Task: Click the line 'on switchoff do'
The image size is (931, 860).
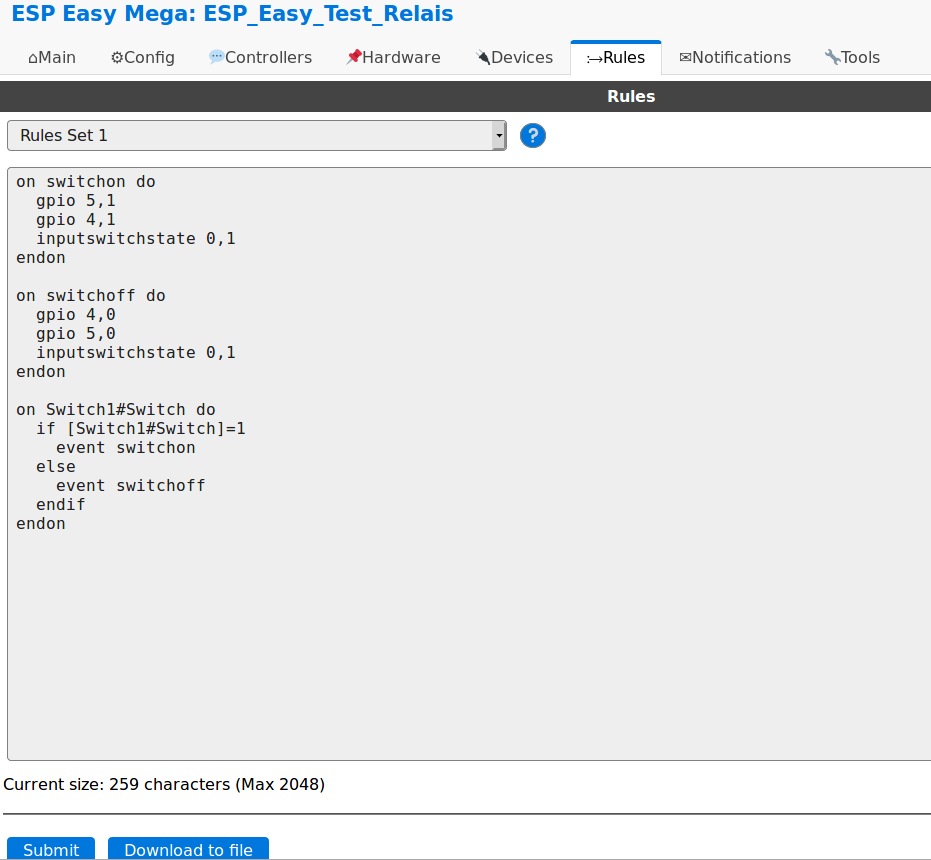Action: pos(91,296)
